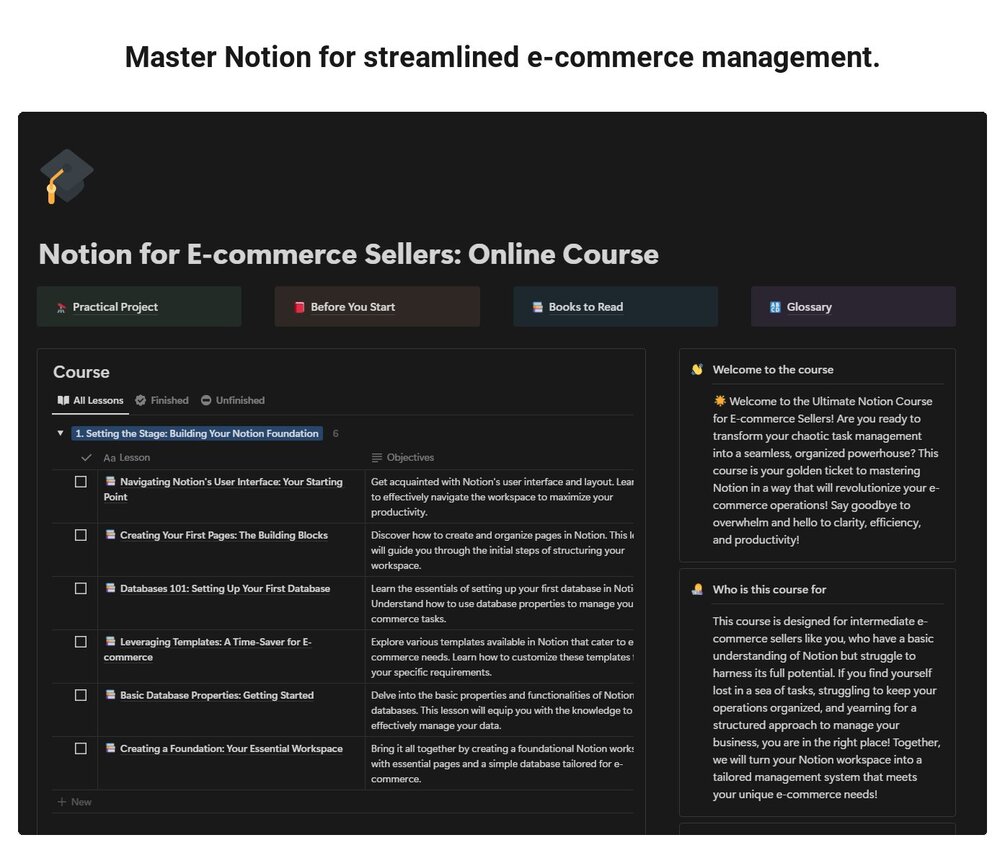Collapse the Setting the Stage group triangle
Image resolution: width=1005 pixels, height=853 pixels.
click(x=60, y=434)
